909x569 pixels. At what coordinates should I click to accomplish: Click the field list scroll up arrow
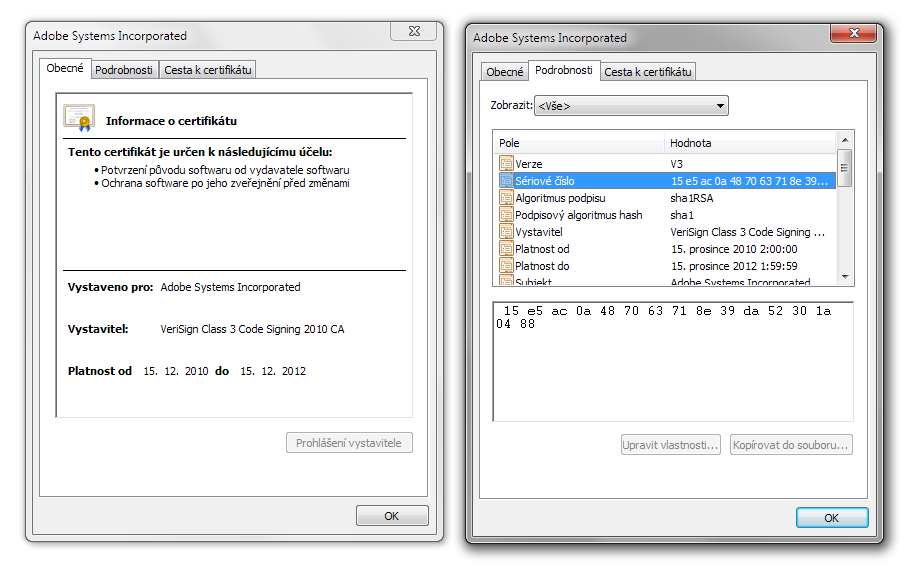pyautogui.click(x=845, y=140)
